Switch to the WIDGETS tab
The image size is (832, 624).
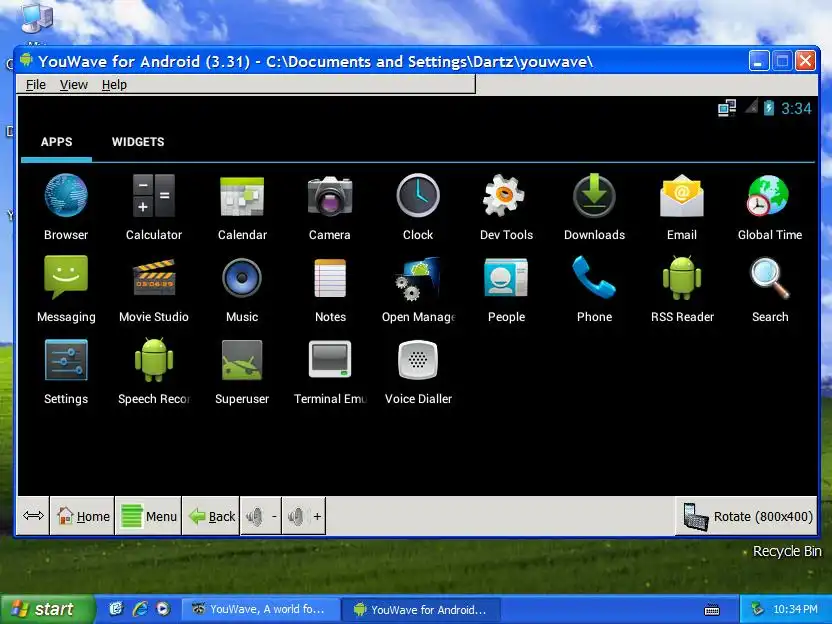coord(138,142)
